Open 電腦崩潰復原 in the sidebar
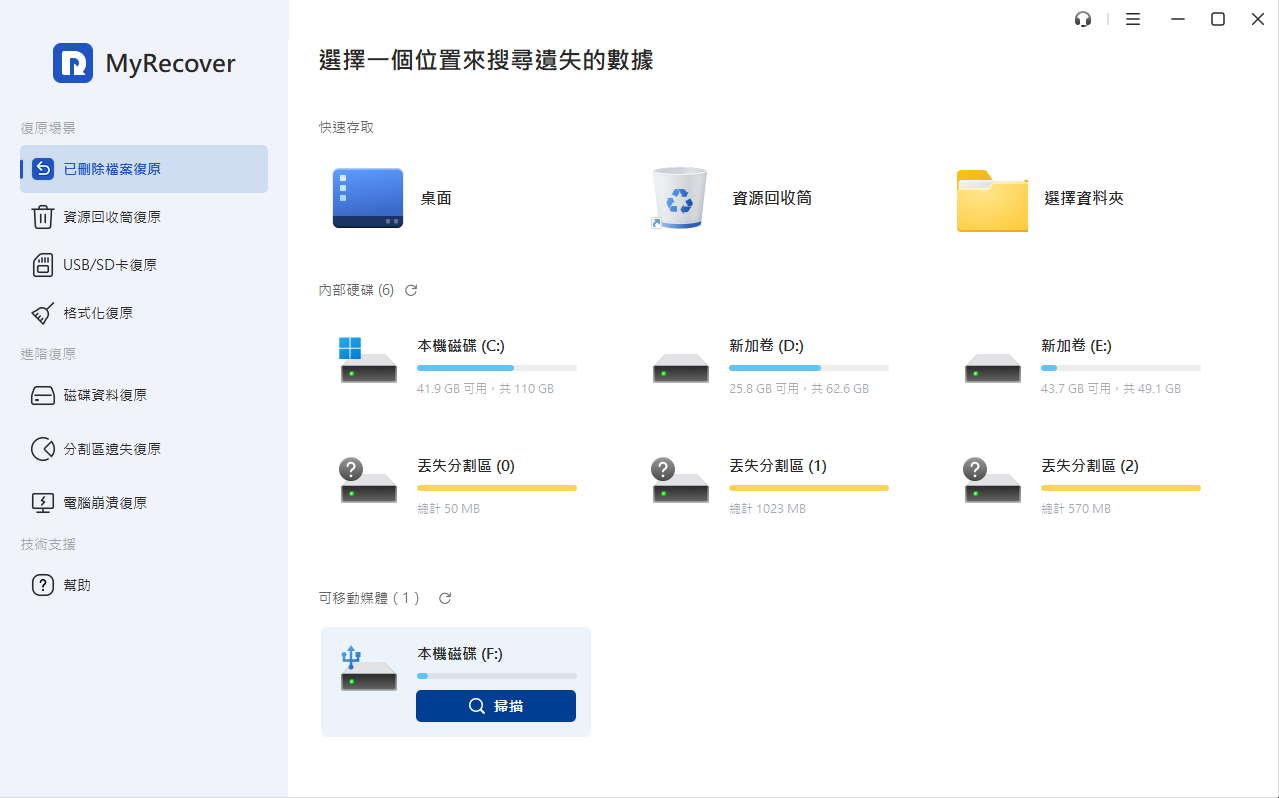 144,503
